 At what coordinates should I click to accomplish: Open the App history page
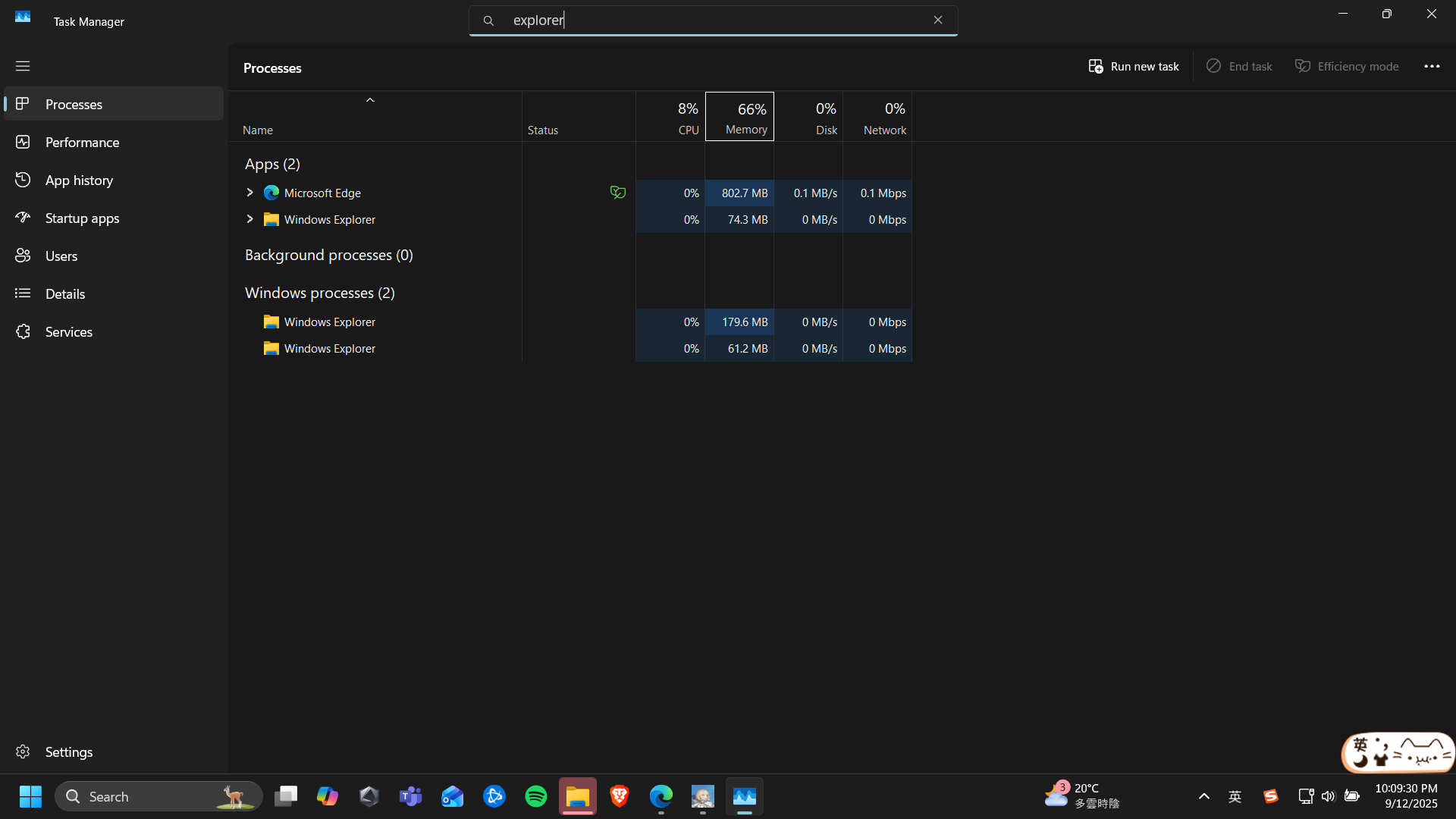(x=114, y=180)
